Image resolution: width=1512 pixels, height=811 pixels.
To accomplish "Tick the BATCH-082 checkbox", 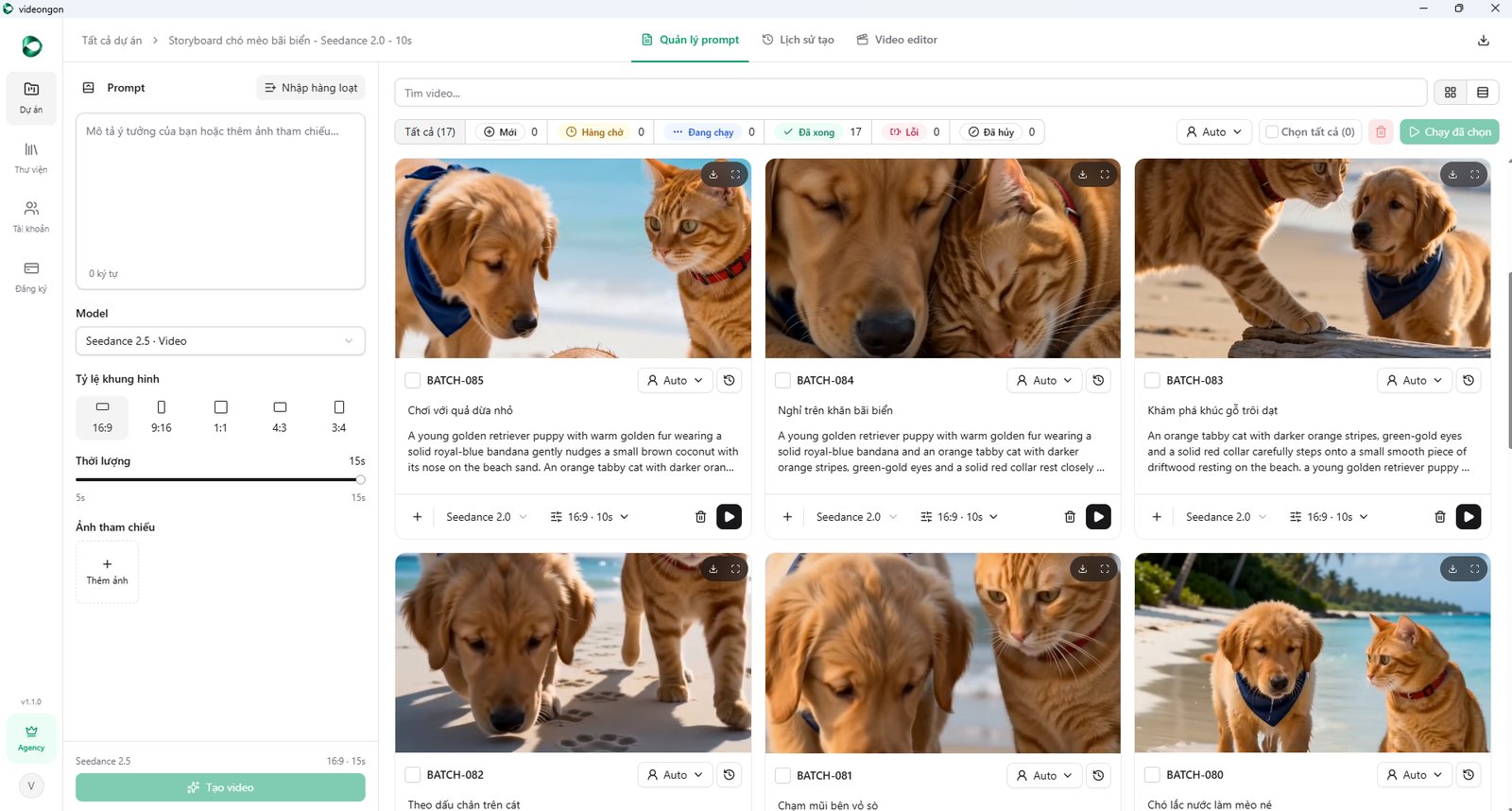I will (x=413, y=775).
